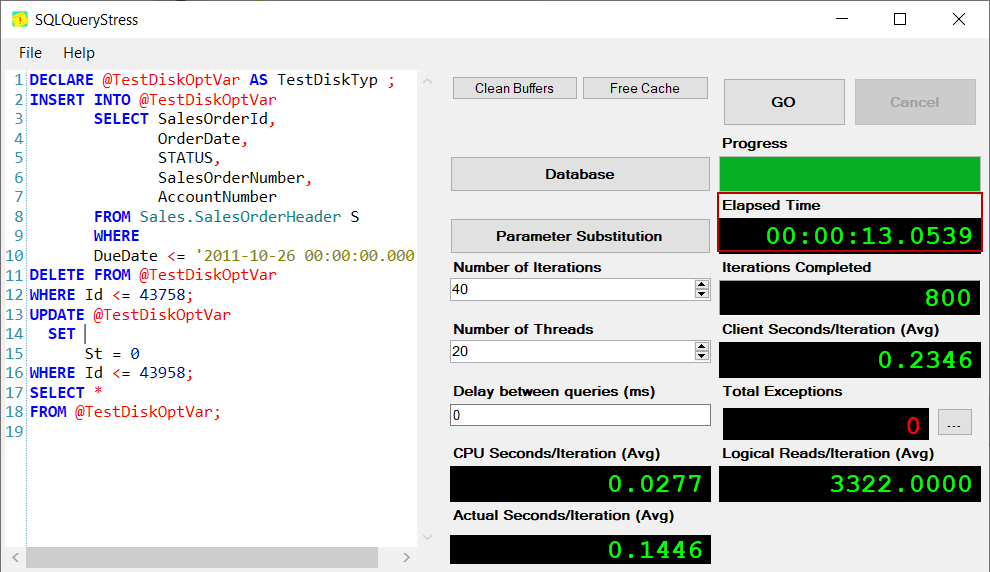
Task: Click the Logical Reads value 3322.0000
Action: pyautogui.click(x=901, y=484)
